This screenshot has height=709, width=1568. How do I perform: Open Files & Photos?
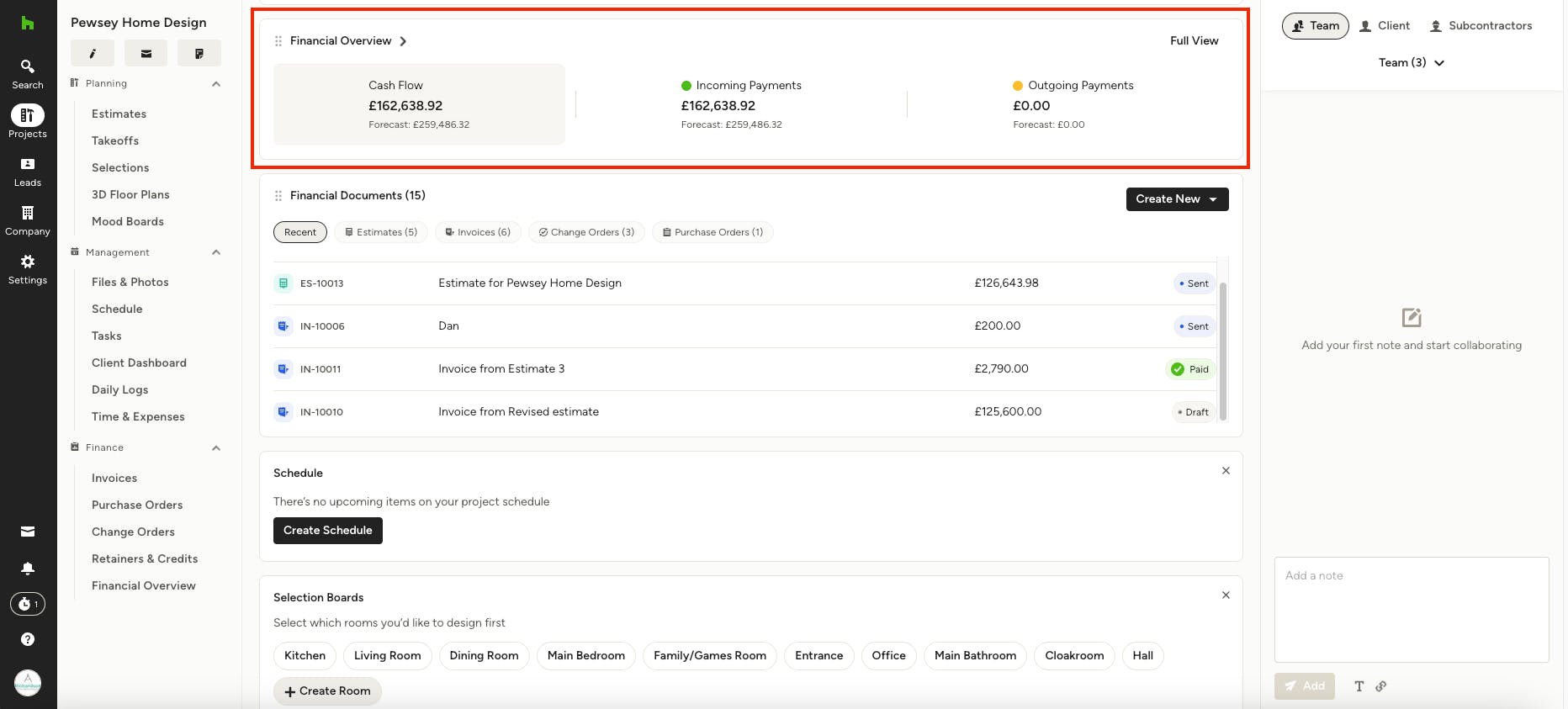point(130,282)
